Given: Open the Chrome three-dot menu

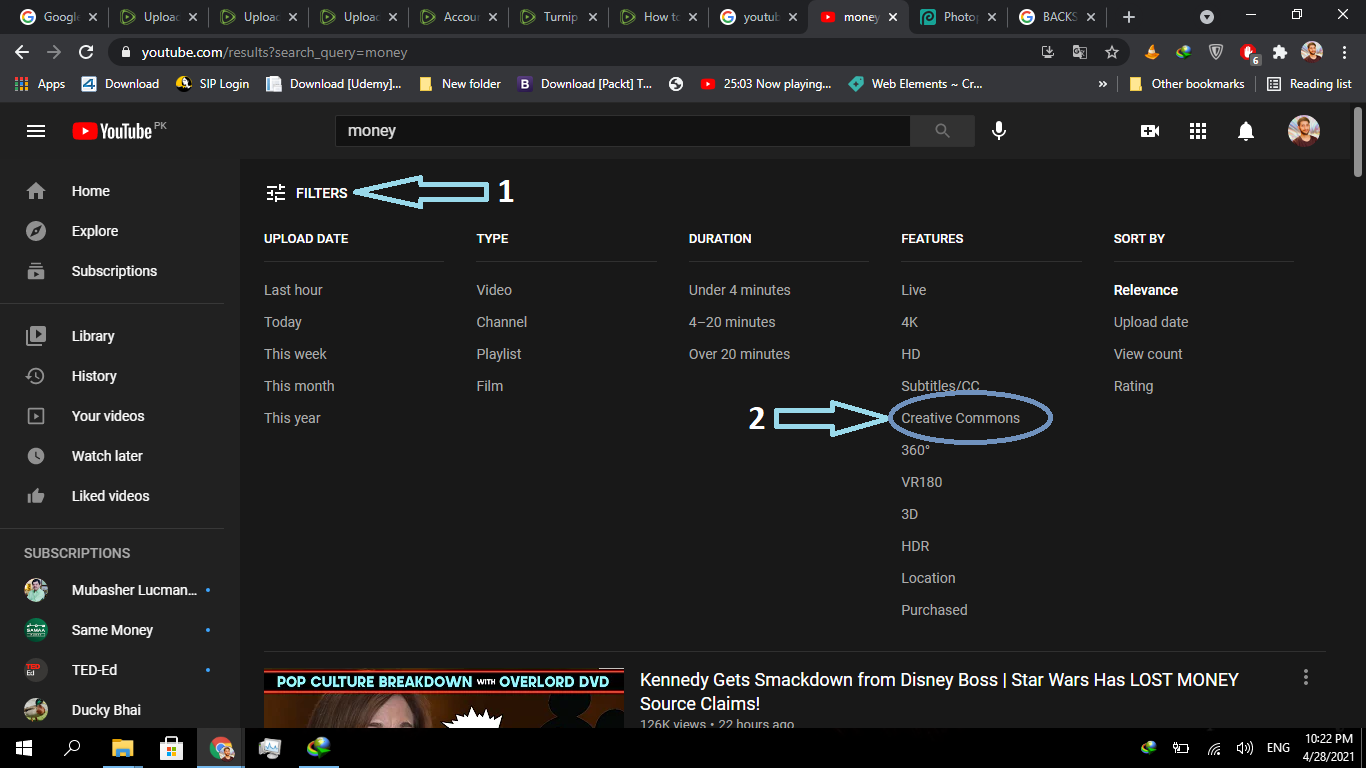Looking at the screenshot, I should coord(1344,52).
